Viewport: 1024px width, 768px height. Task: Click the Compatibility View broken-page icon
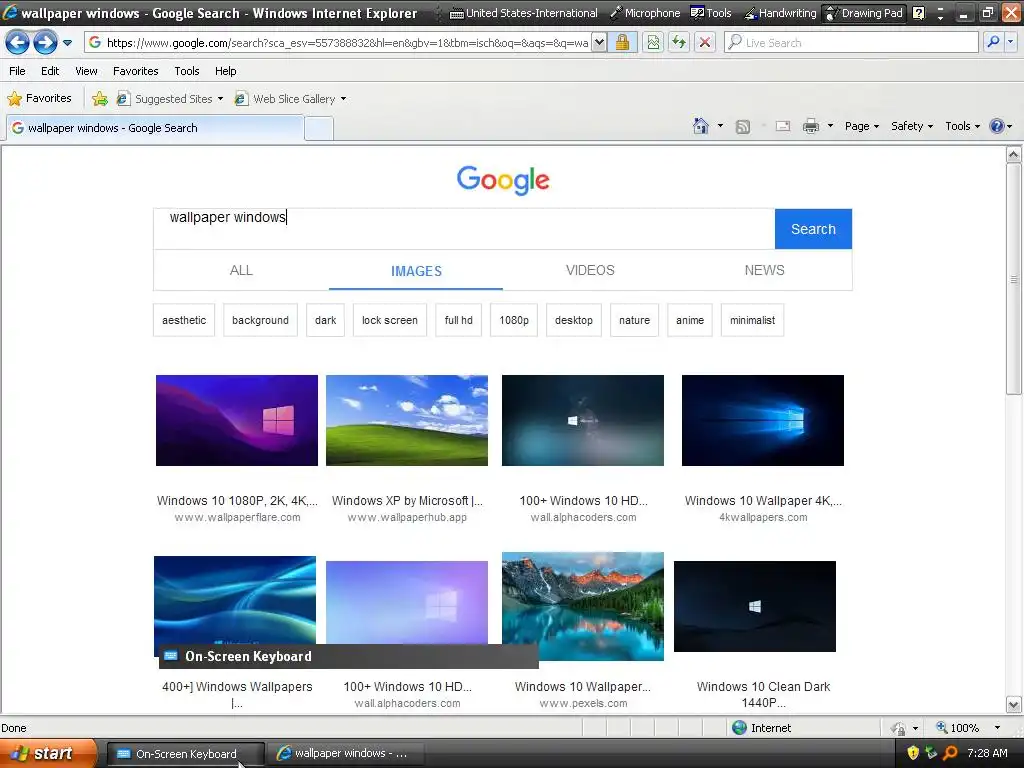pyautogui.click(x=653, y=43)
